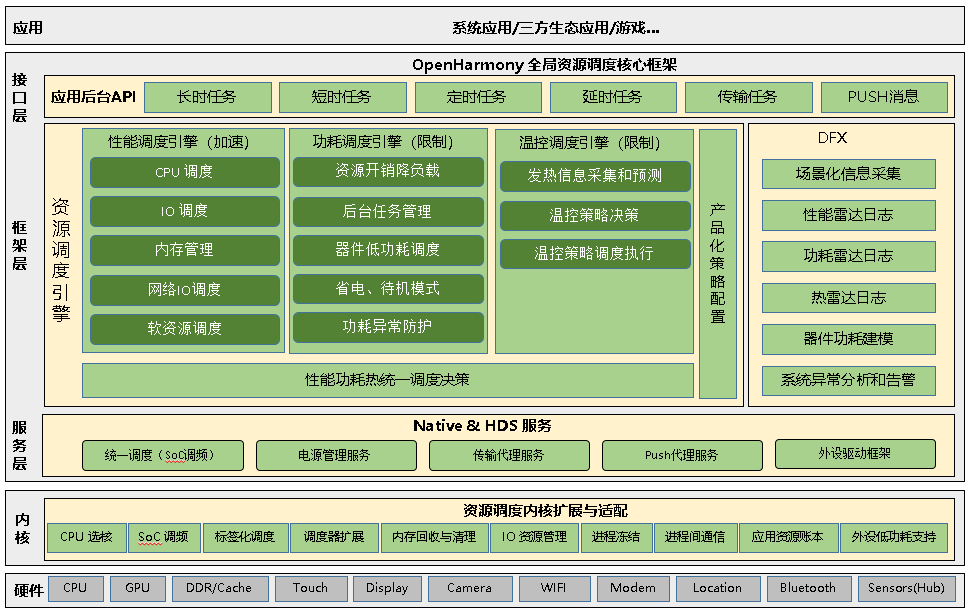
Task: Click the 内存管理 block
Action: point(184,250)
